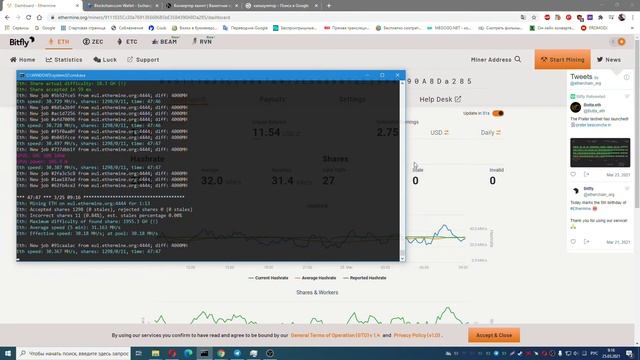Click the Bitfly logo
Image resolution: width=640 pixels, height=360 pixels.
pos(22,42)
